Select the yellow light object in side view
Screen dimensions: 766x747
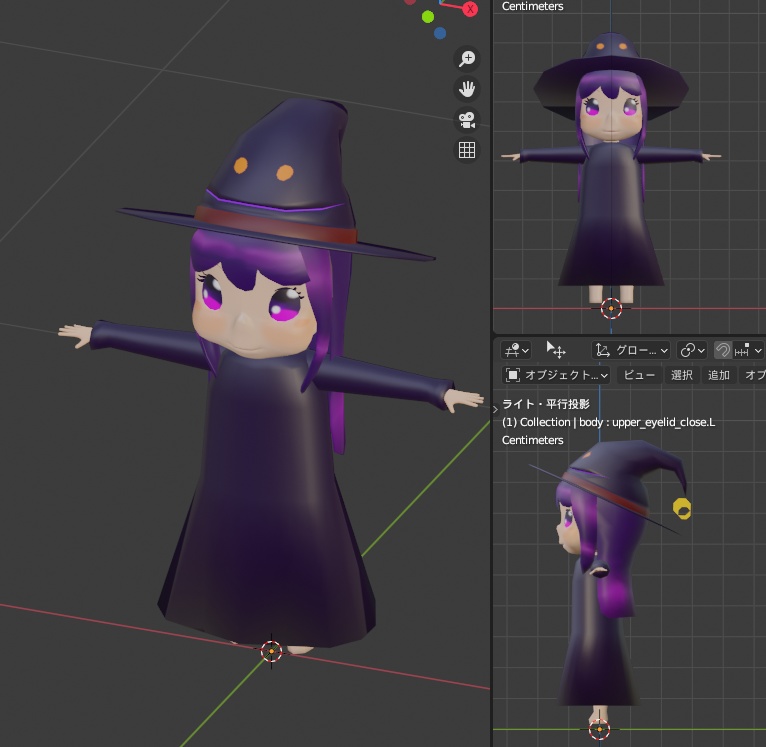tap(682, 509)
